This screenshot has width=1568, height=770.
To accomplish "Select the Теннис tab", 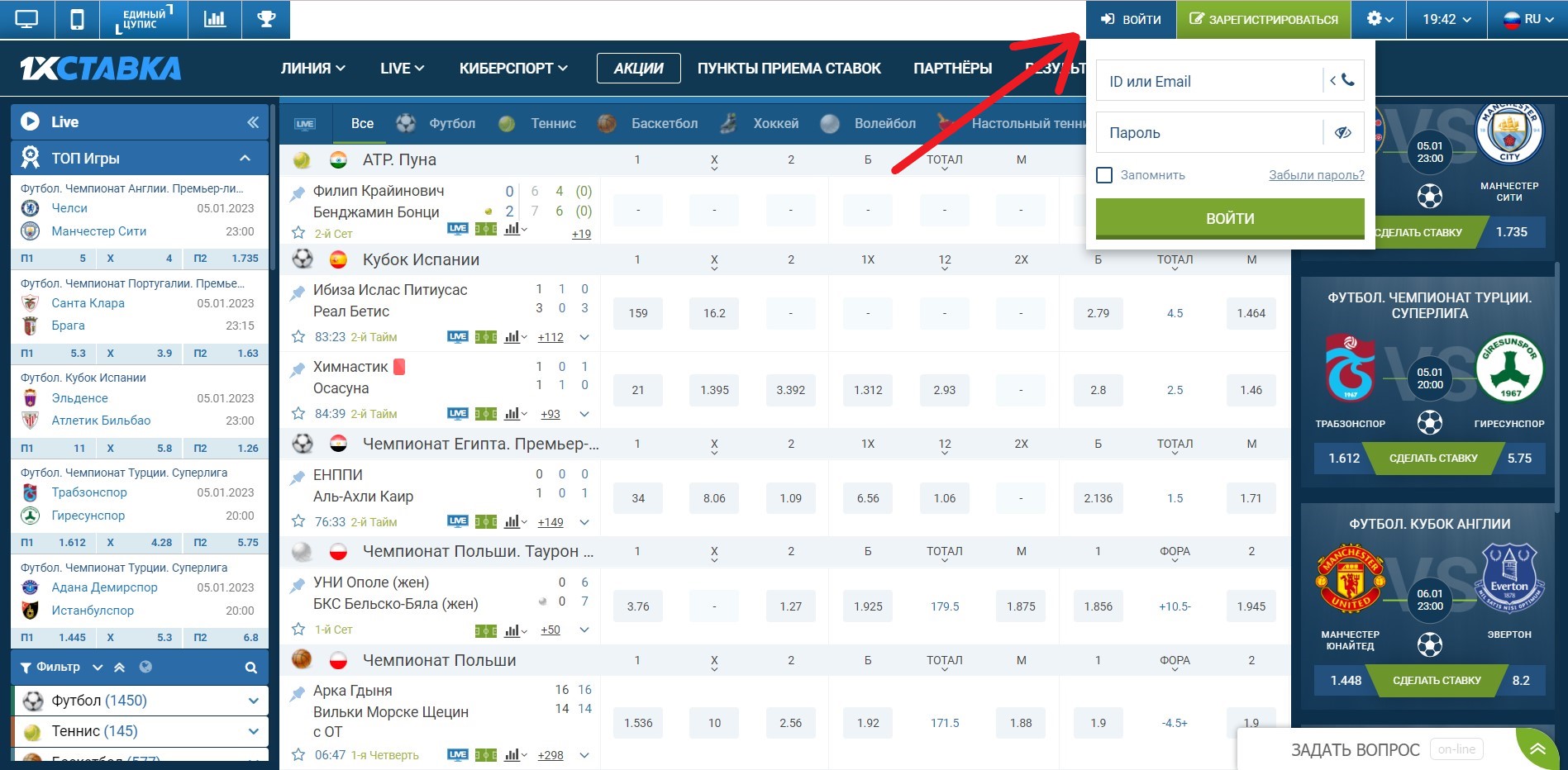I will pos(537,124).
